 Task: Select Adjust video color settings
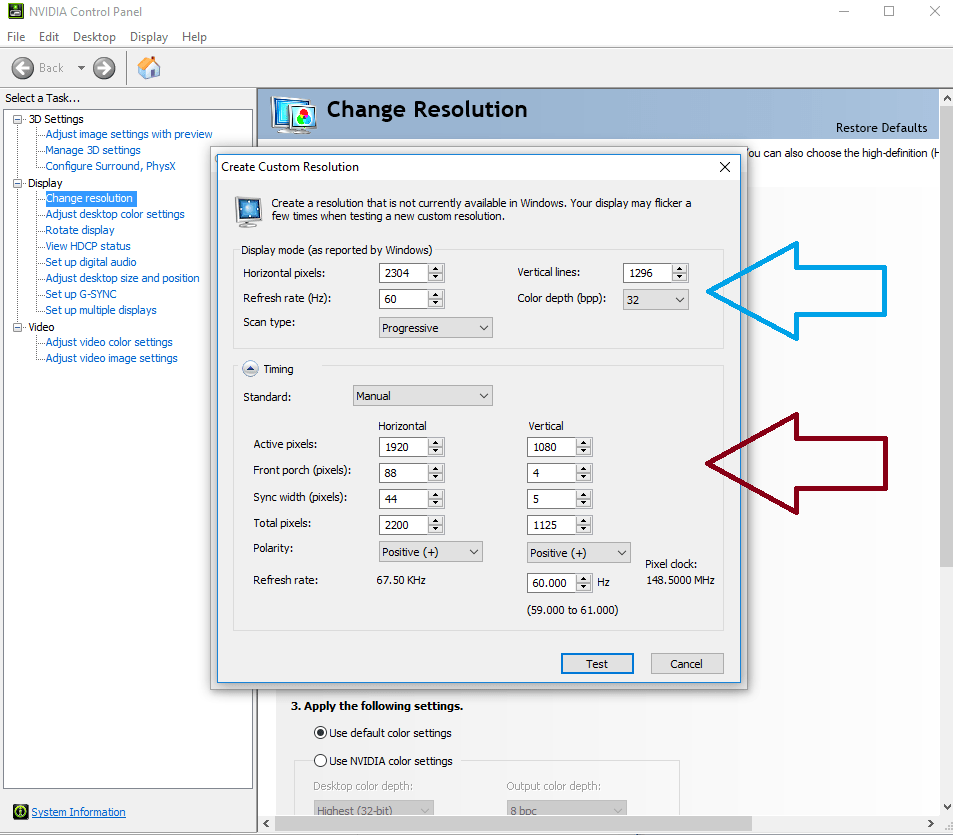coord(109,342)
